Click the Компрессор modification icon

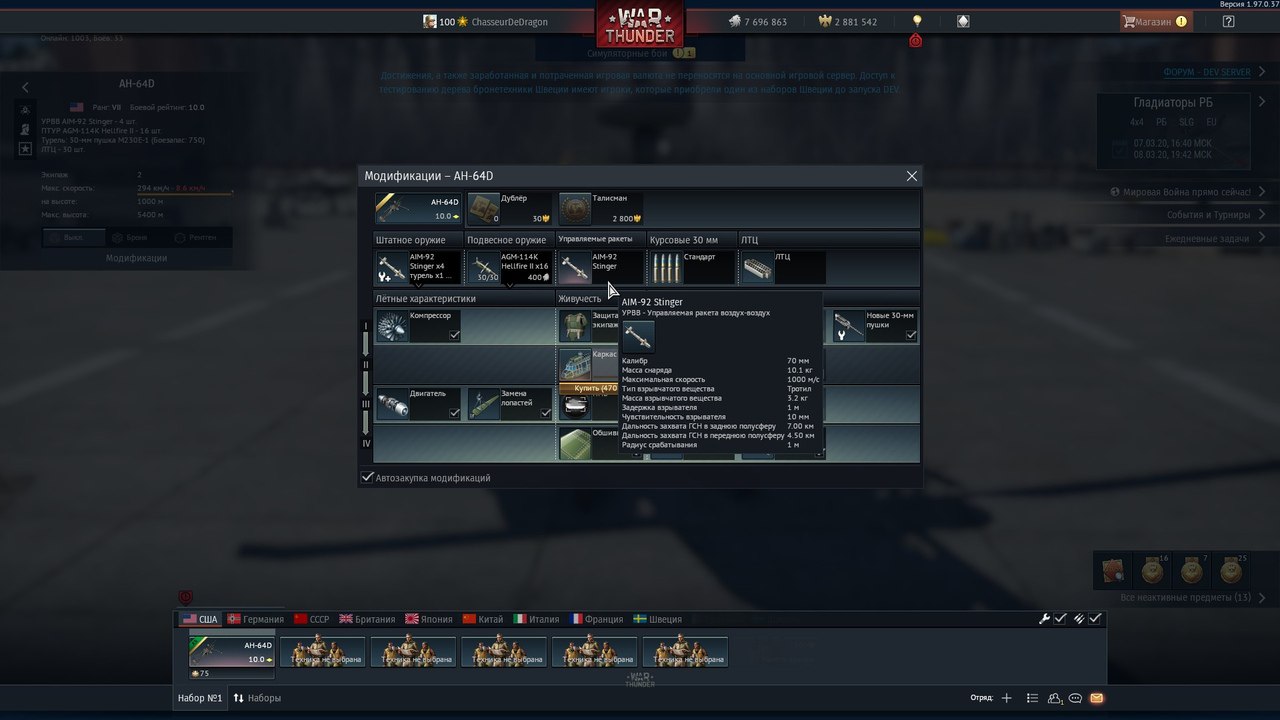coord(392,326)
